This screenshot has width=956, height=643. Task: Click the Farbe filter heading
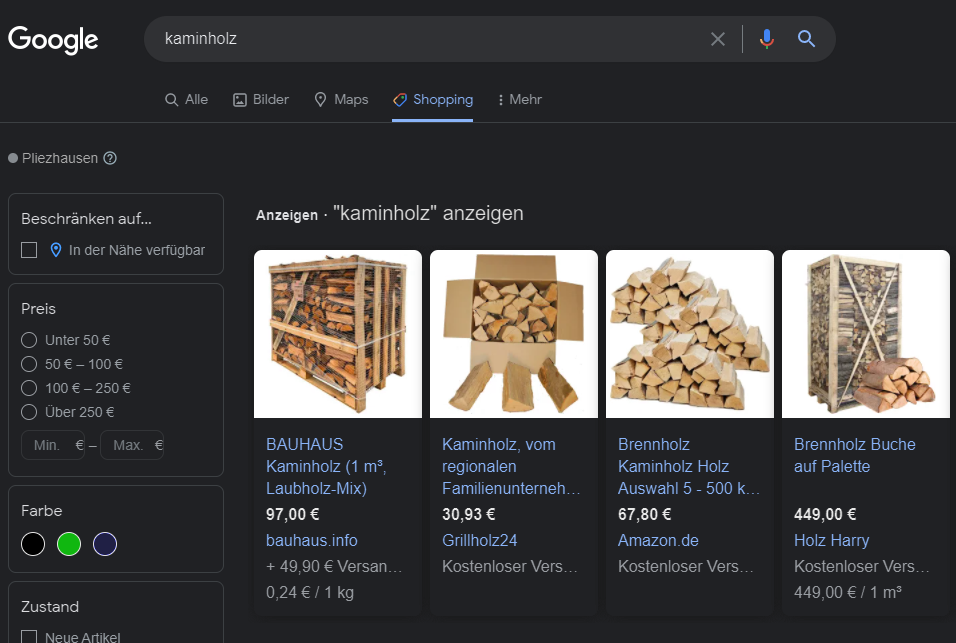click(x=41, y=511)
